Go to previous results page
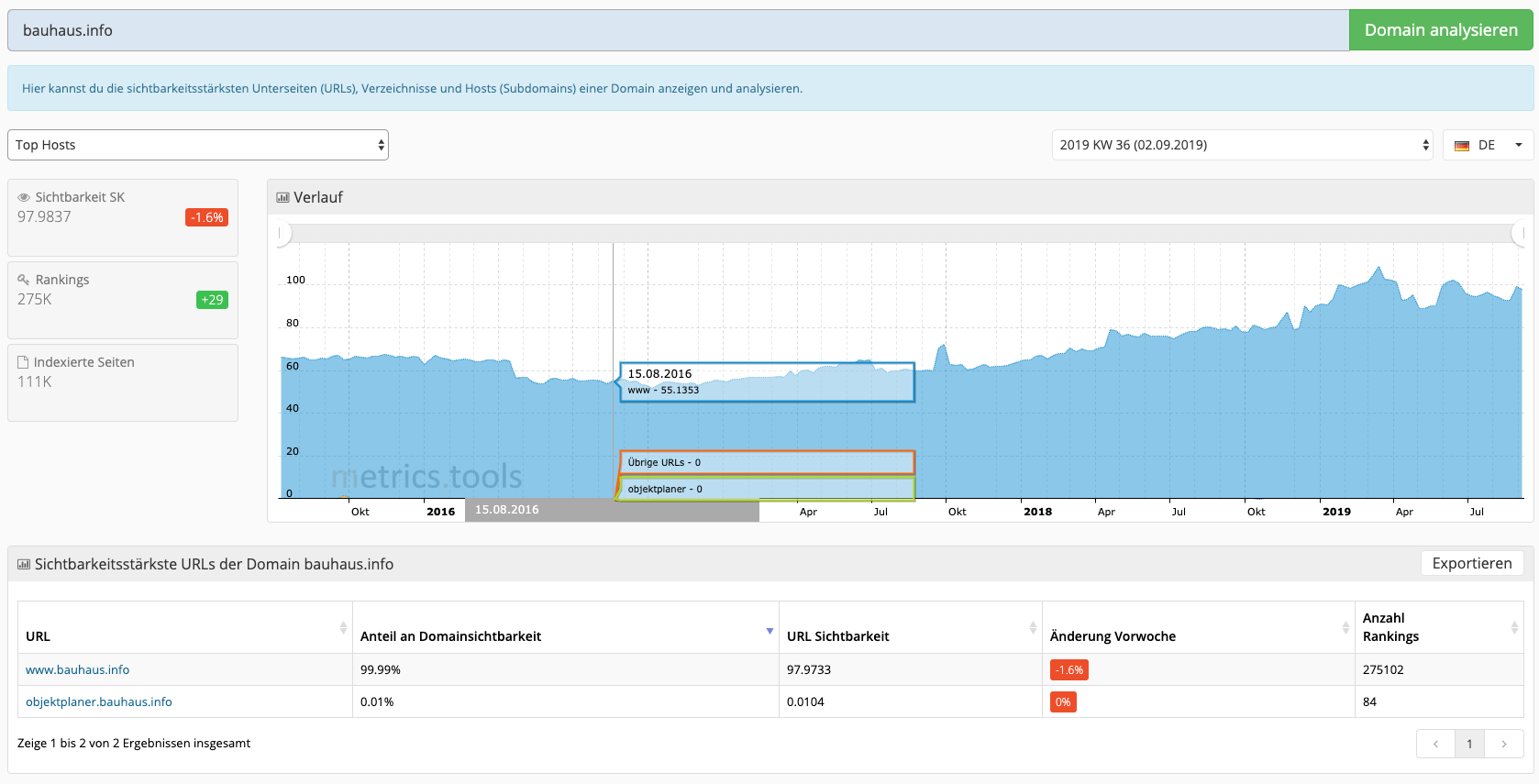 (x=1436, y=744)
